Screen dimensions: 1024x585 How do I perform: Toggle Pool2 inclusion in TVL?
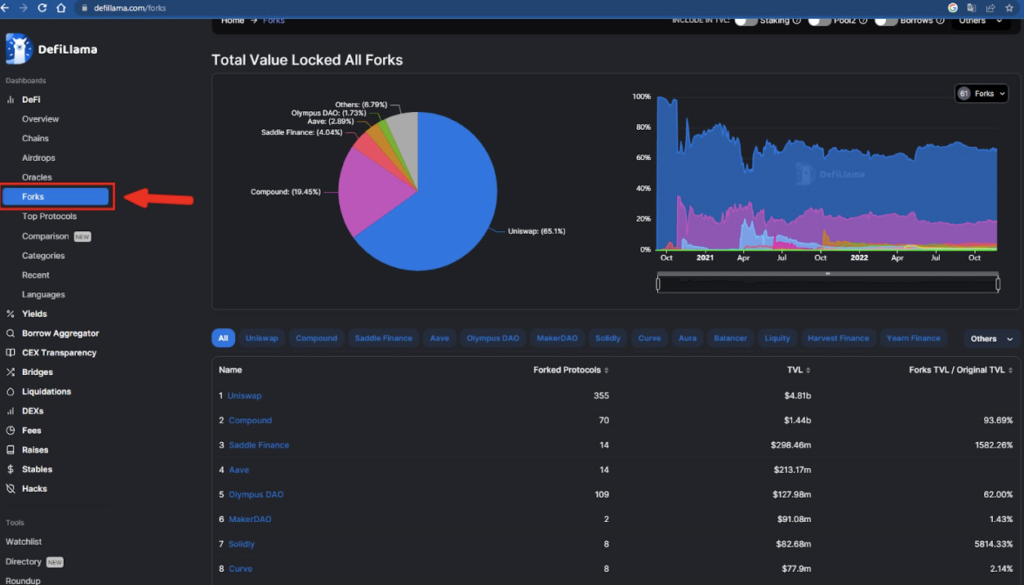(820, 21)
